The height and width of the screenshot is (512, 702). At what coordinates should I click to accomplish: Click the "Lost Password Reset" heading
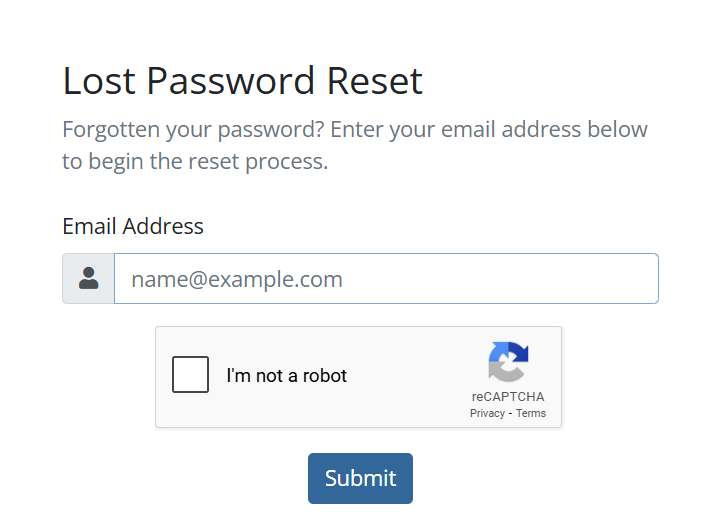pyautogui.click(x=242, y=81)
